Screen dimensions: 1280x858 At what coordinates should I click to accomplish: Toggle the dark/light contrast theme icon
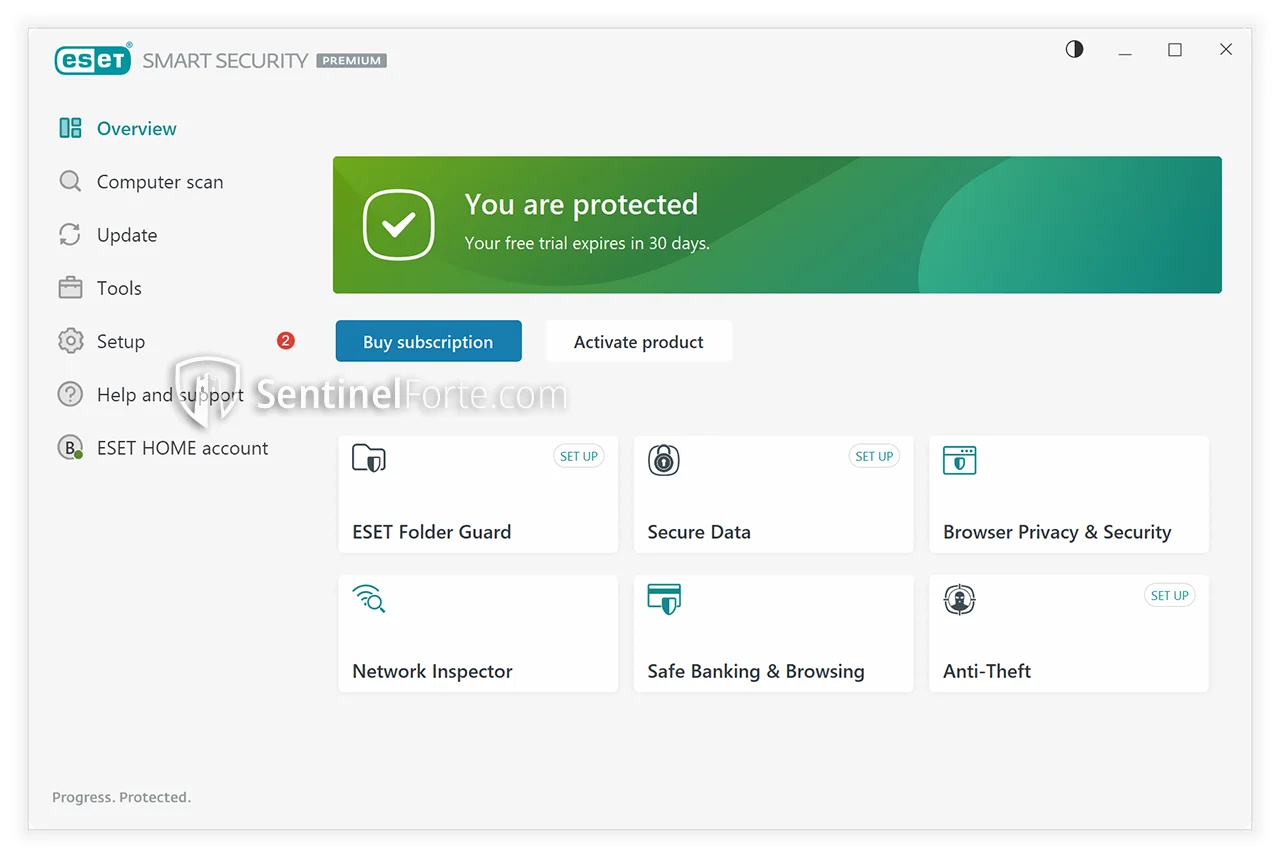click(x=1074, y=49)
